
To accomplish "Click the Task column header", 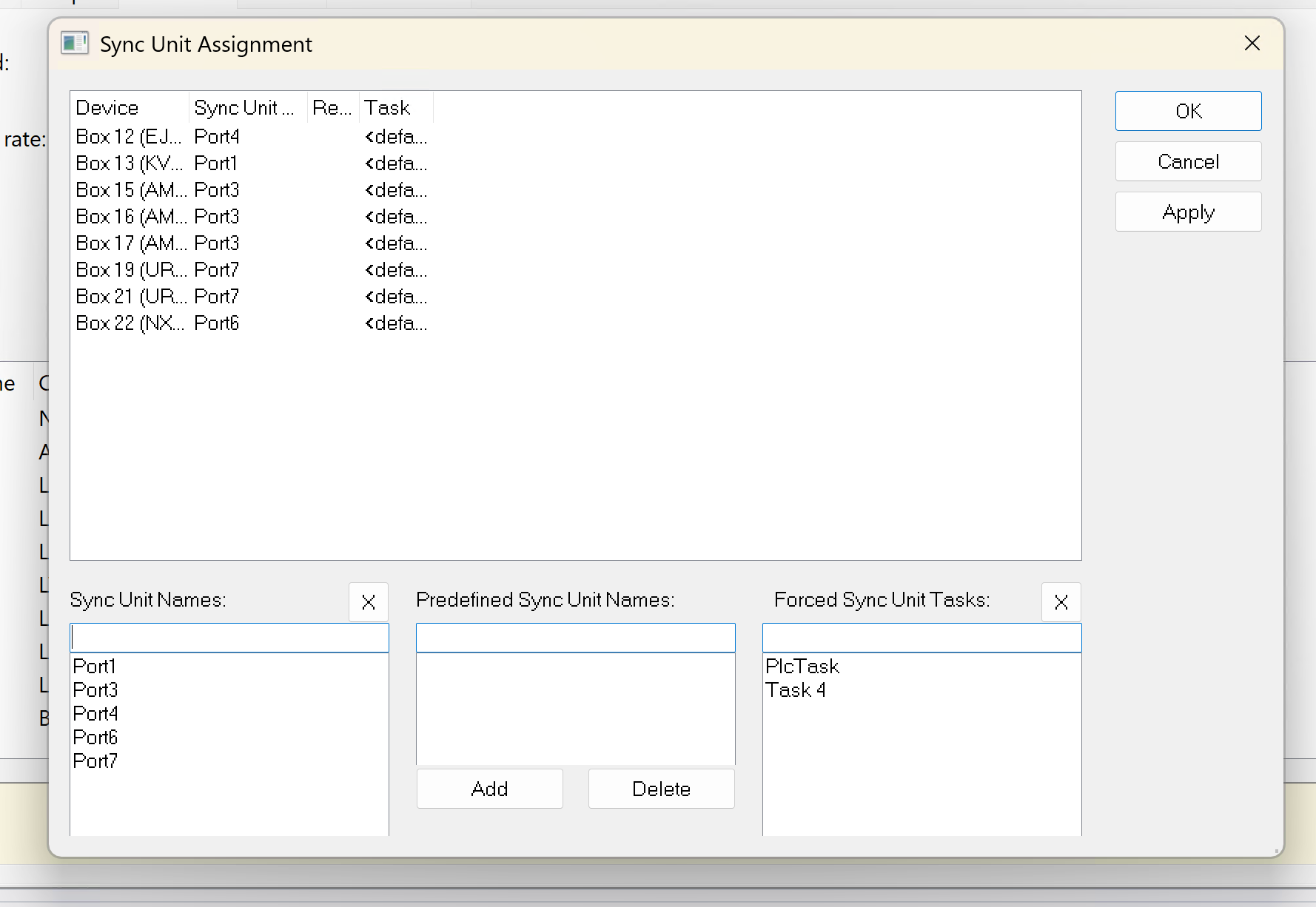I will point(395,108).
